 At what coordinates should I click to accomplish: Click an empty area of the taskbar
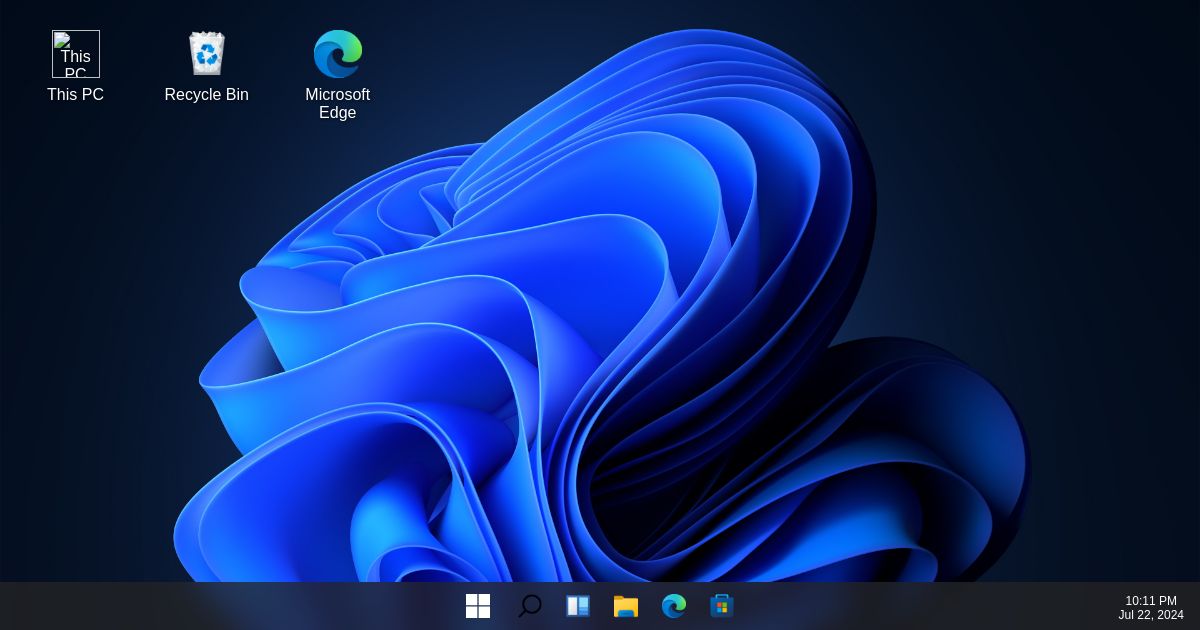[x=300, y=605]
